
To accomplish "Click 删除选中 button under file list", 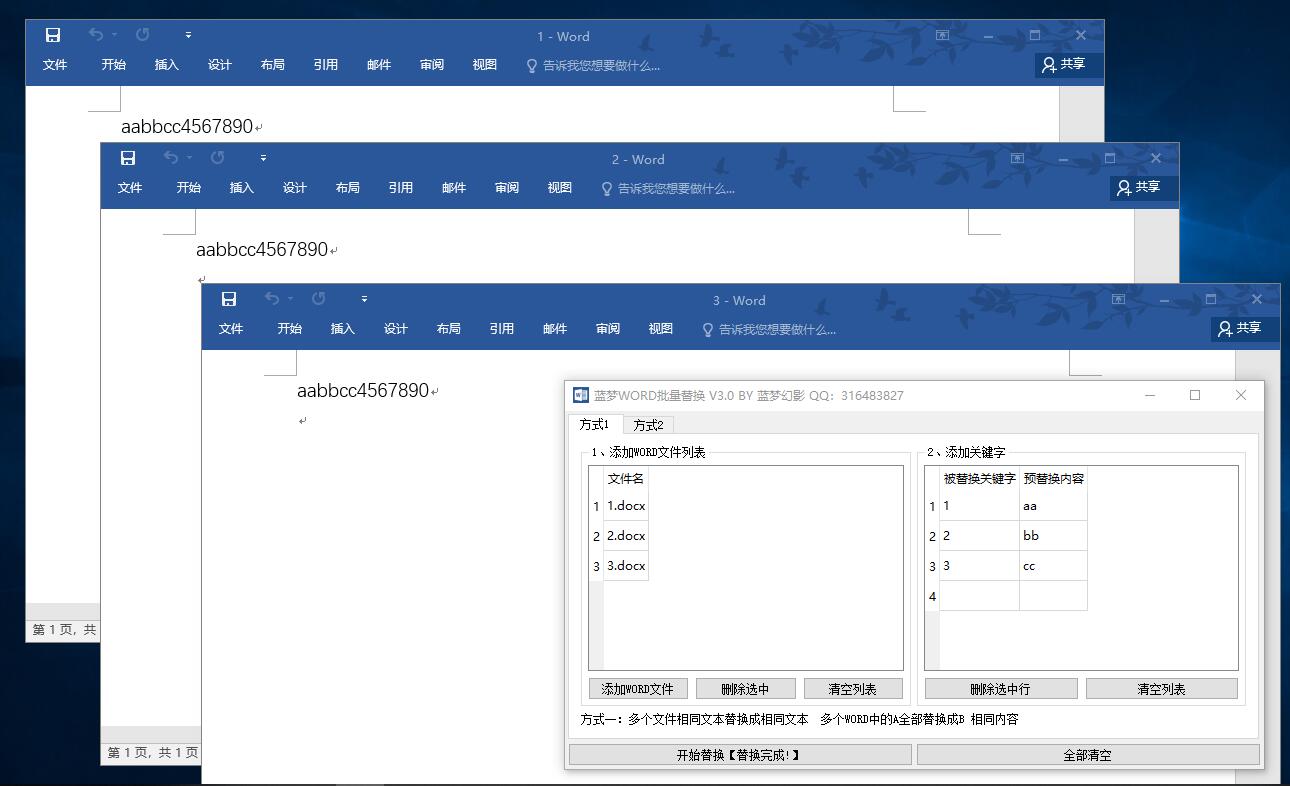I will (x=745, y=689).
